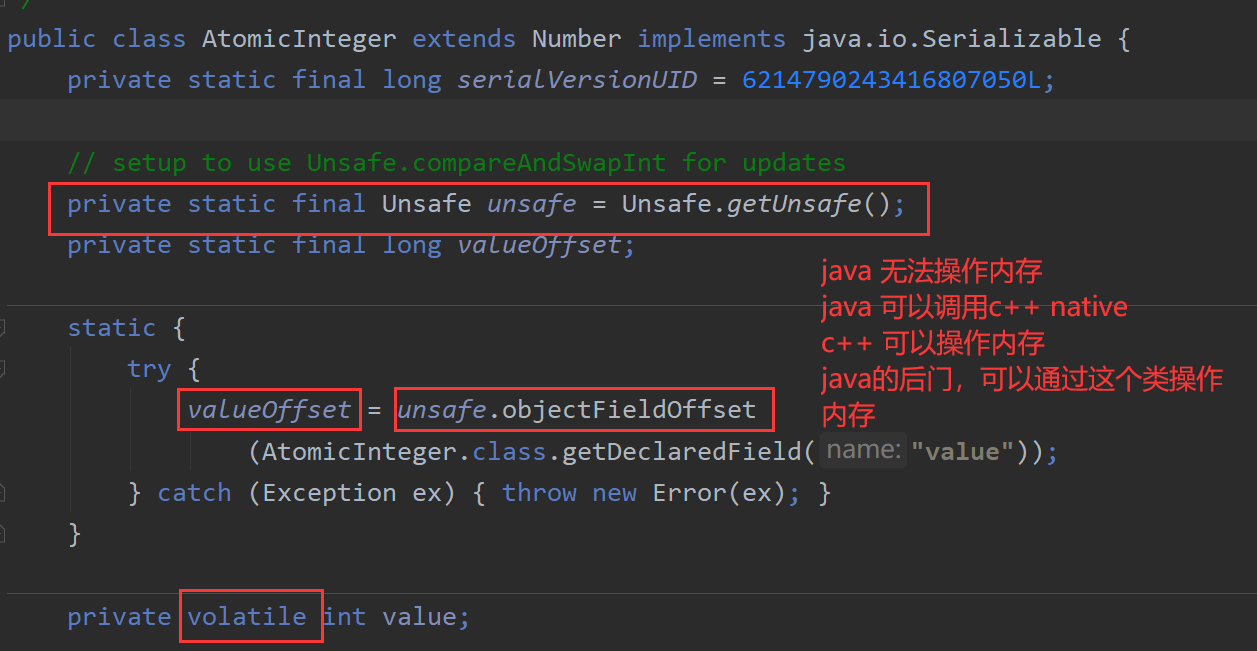Viewport: 1257px width, 651px height.
Task: Collapse the static block fold marker
Action: [3, 328]
